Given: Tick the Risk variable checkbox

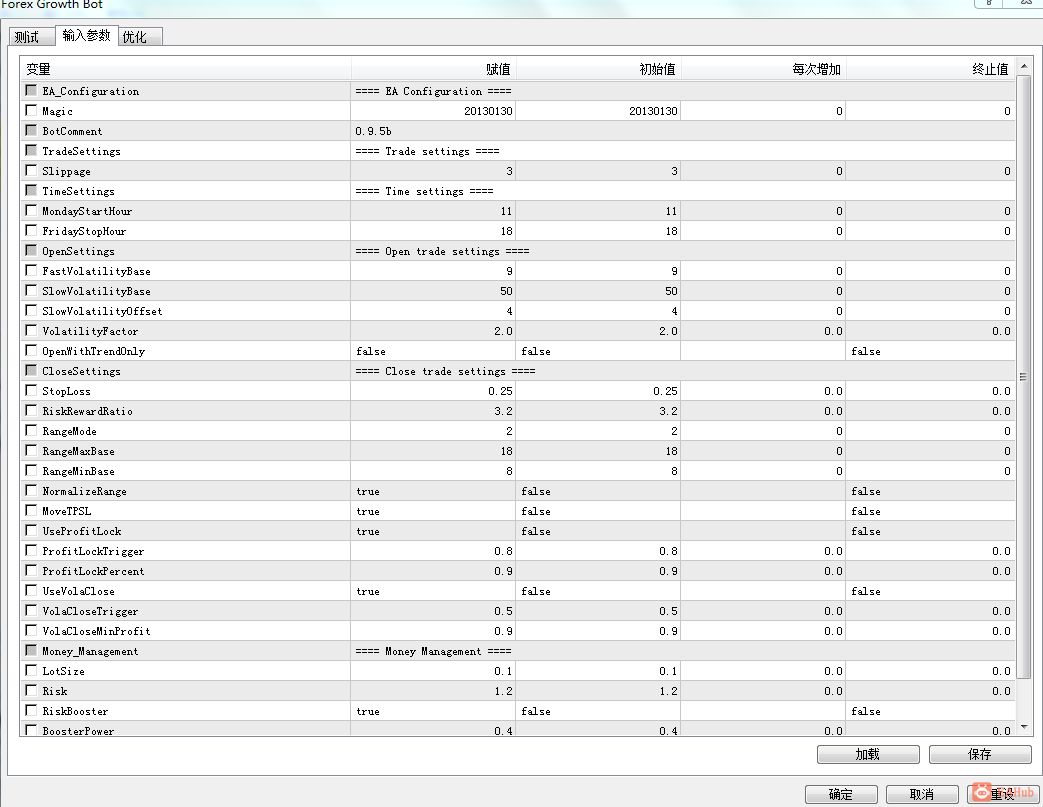Looking at the screenshot, I should [31, 690].
